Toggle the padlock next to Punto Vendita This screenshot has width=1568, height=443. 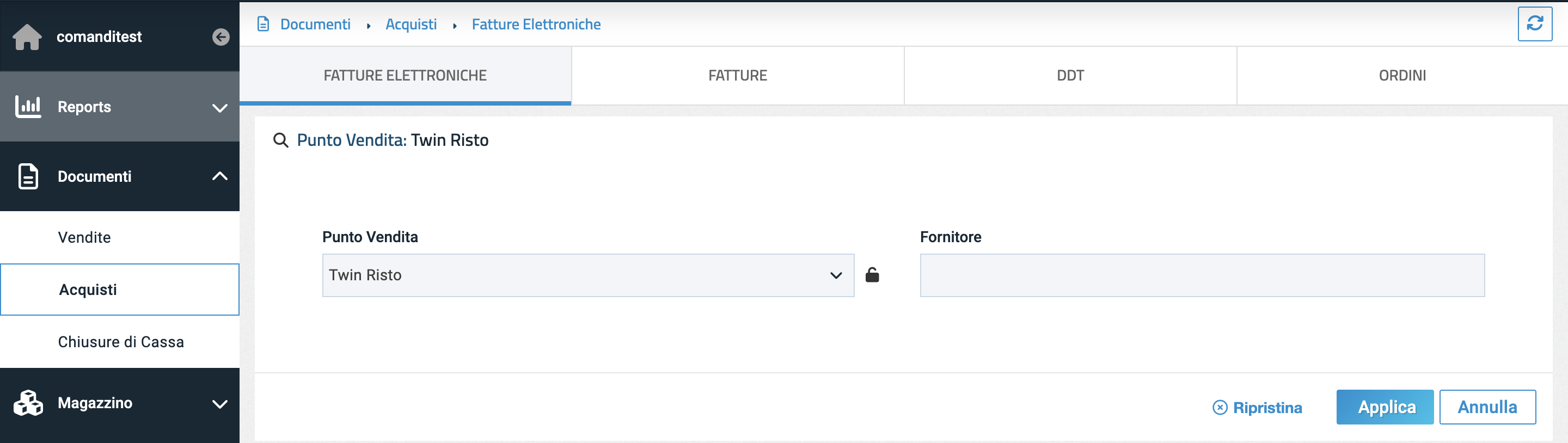[872, 275]
